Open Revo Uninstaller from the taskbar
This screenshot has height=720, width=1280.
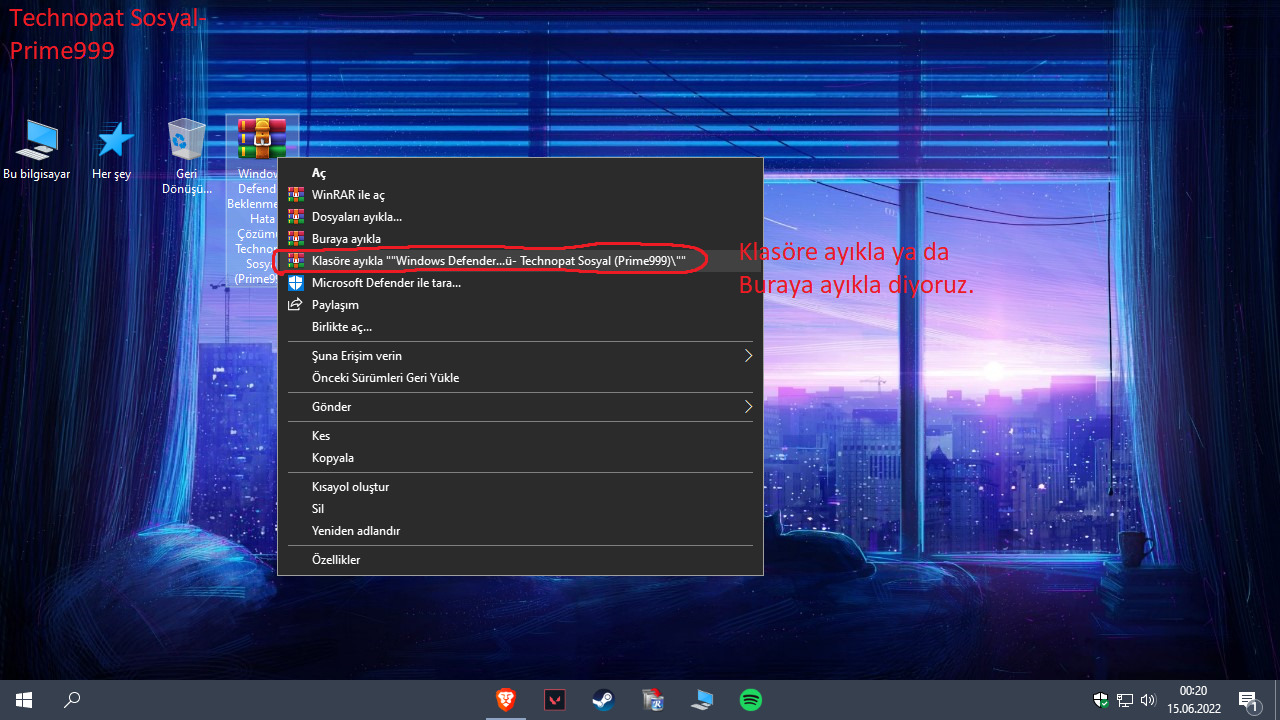[x=652, y=700]
